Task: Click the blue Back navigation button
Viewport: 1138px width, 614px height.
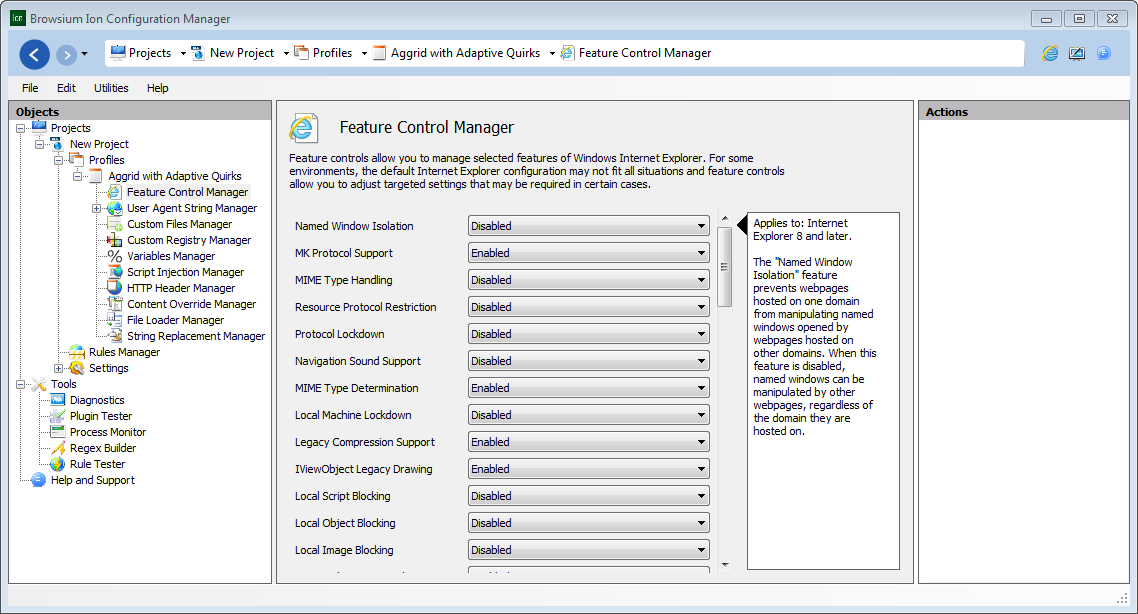Action: coord(34,54)
